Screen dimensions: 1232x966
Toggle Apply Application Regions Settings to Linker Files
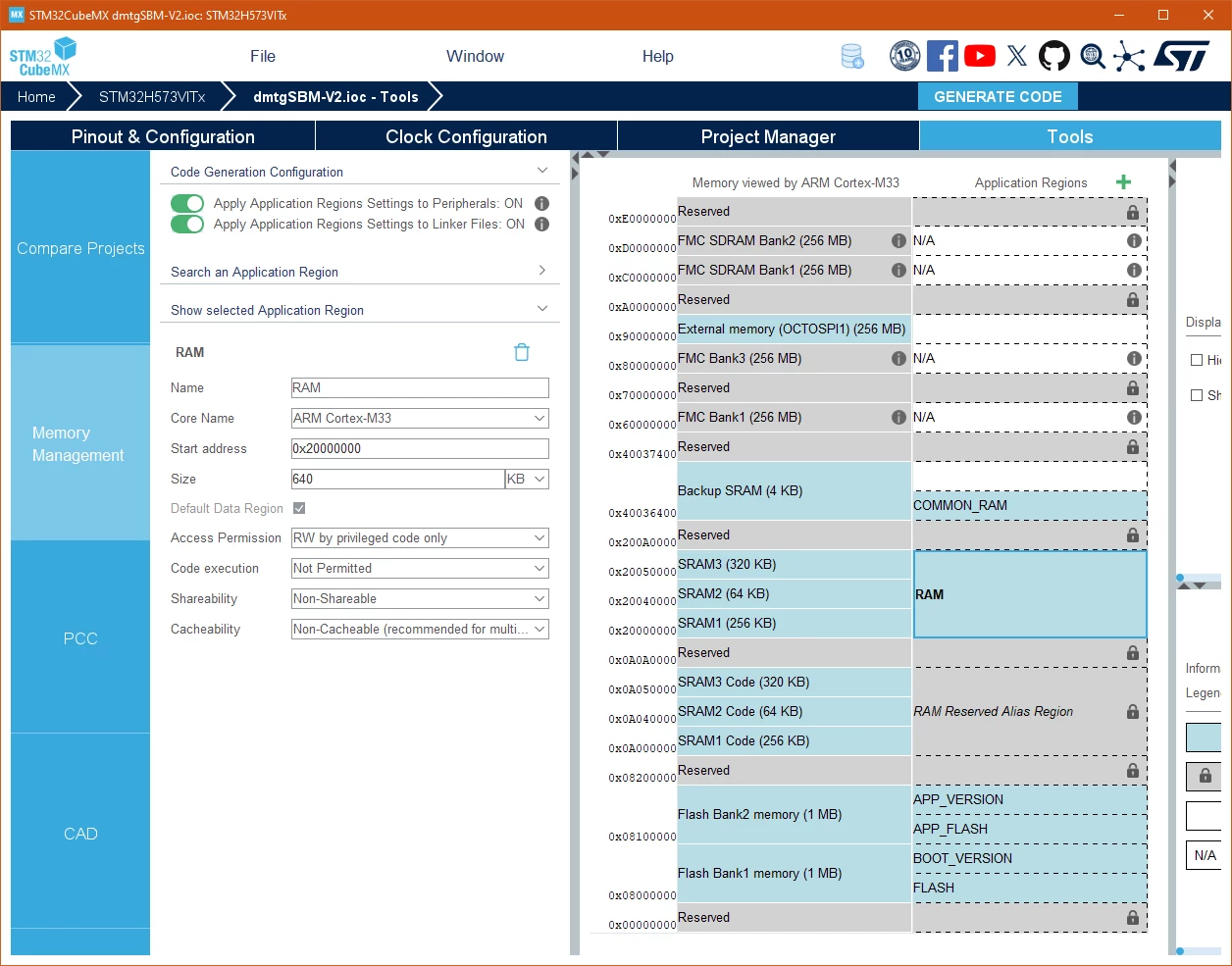187,224
